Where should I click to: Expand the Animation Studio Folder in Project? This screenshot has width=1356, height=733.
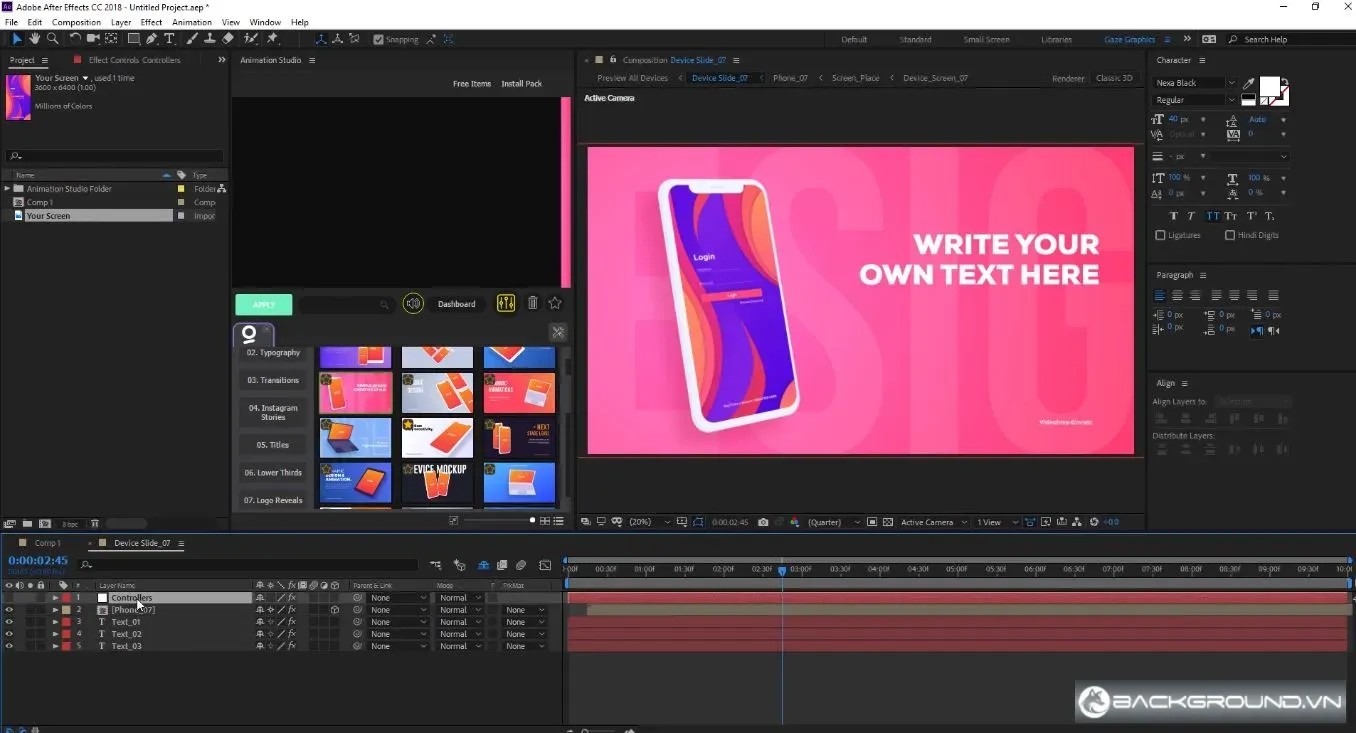point(7,188)
